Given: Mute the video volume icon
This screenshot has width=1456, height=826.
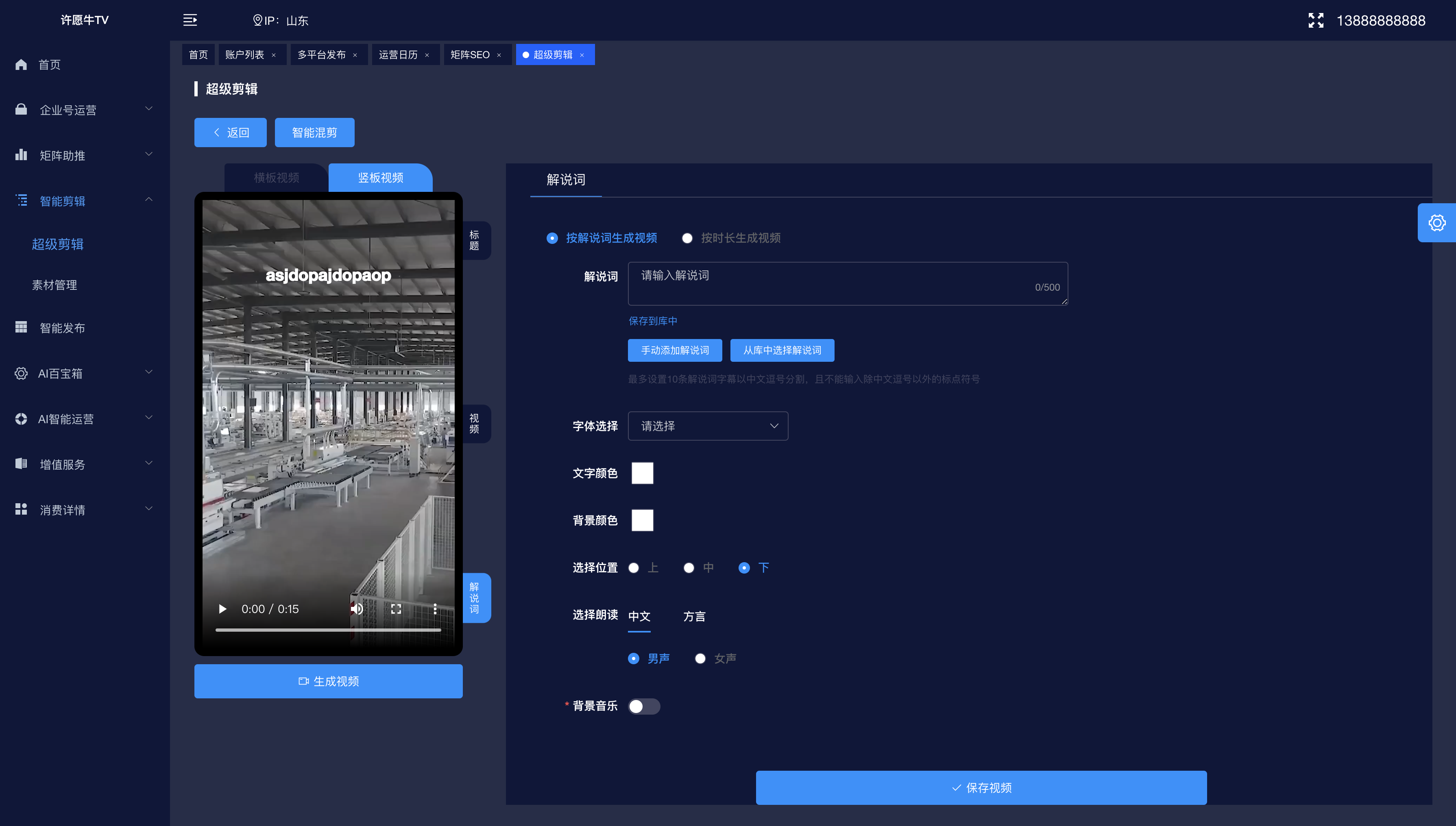Looking at the screenshot, I should (x=356, y=609).
